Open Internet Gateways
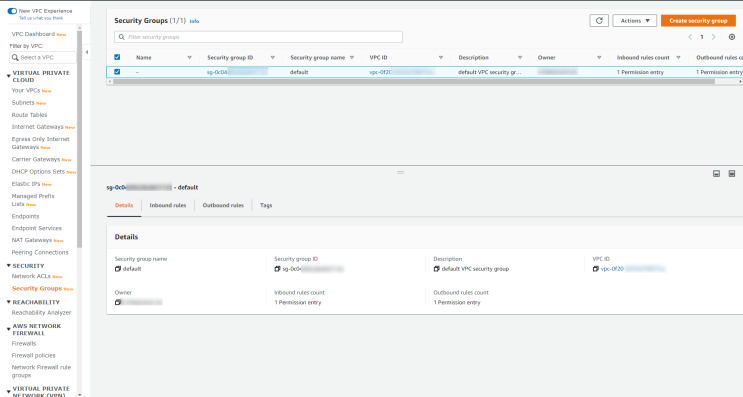 pos(37,127)
